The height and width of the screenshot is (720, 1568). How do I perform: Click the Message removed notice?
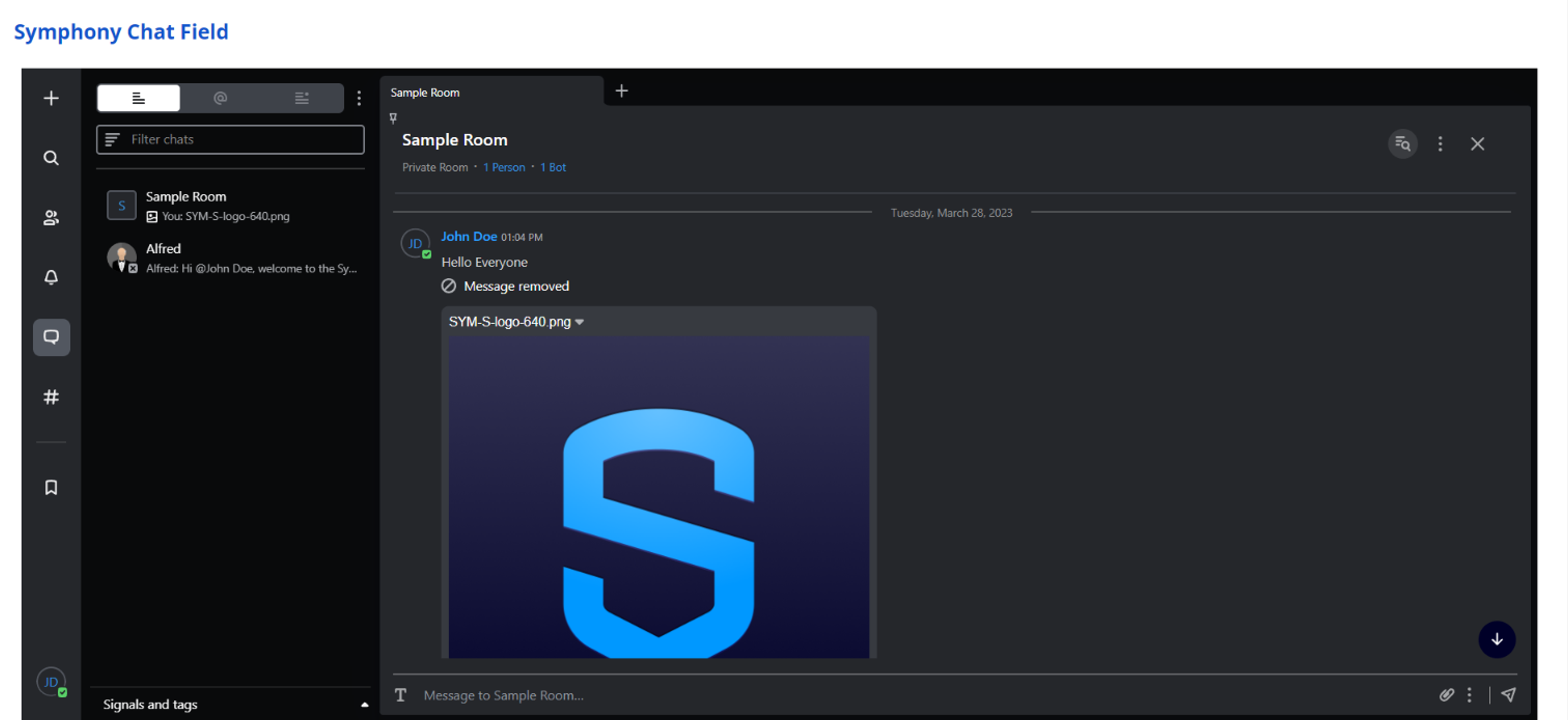(x=505, y=286)
